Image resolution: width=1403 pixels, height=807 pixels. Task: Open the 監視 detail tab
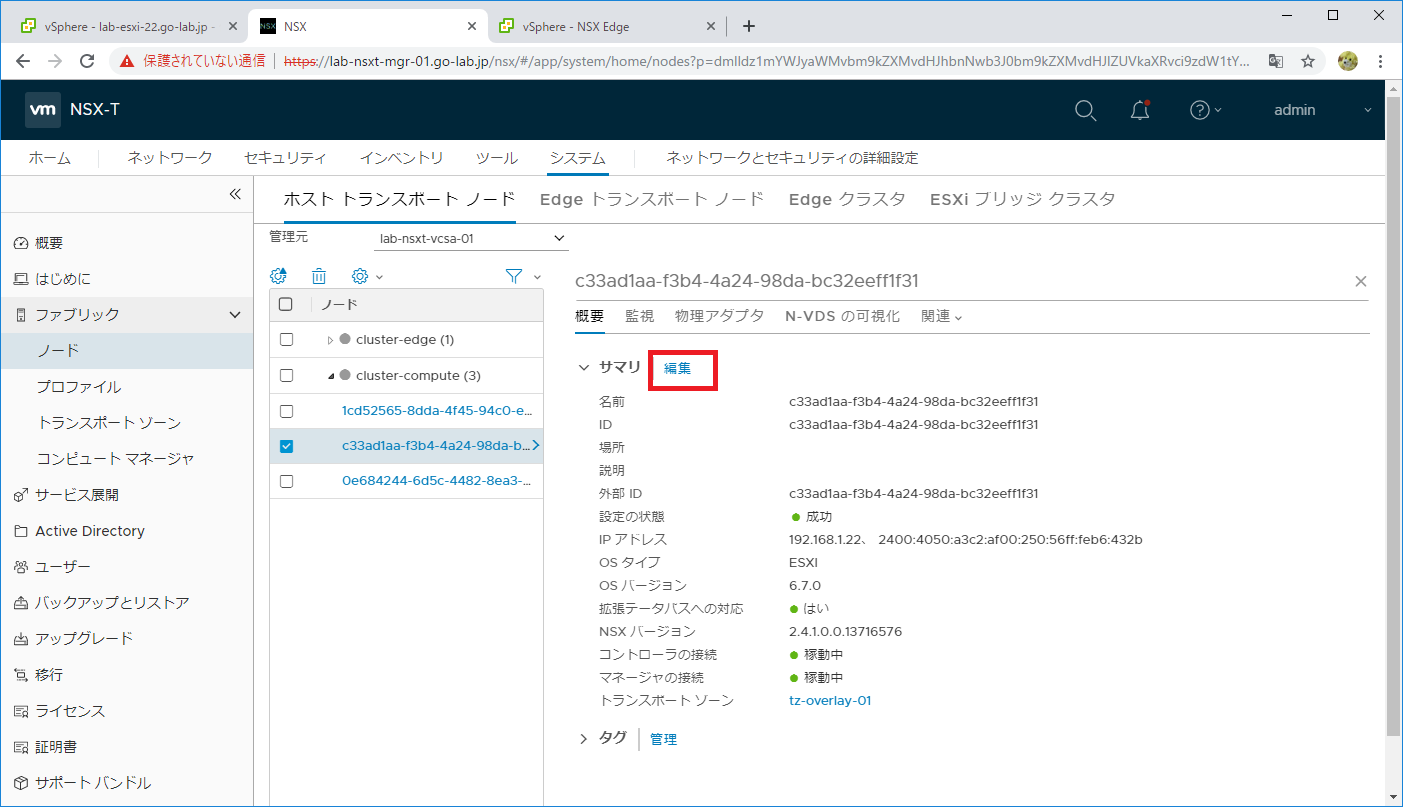(640, 316)
